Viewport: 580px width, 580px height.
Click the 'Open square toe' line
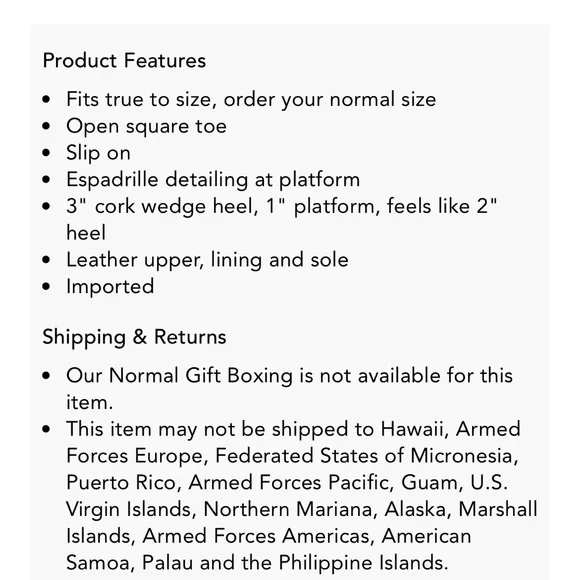[146, 126]
